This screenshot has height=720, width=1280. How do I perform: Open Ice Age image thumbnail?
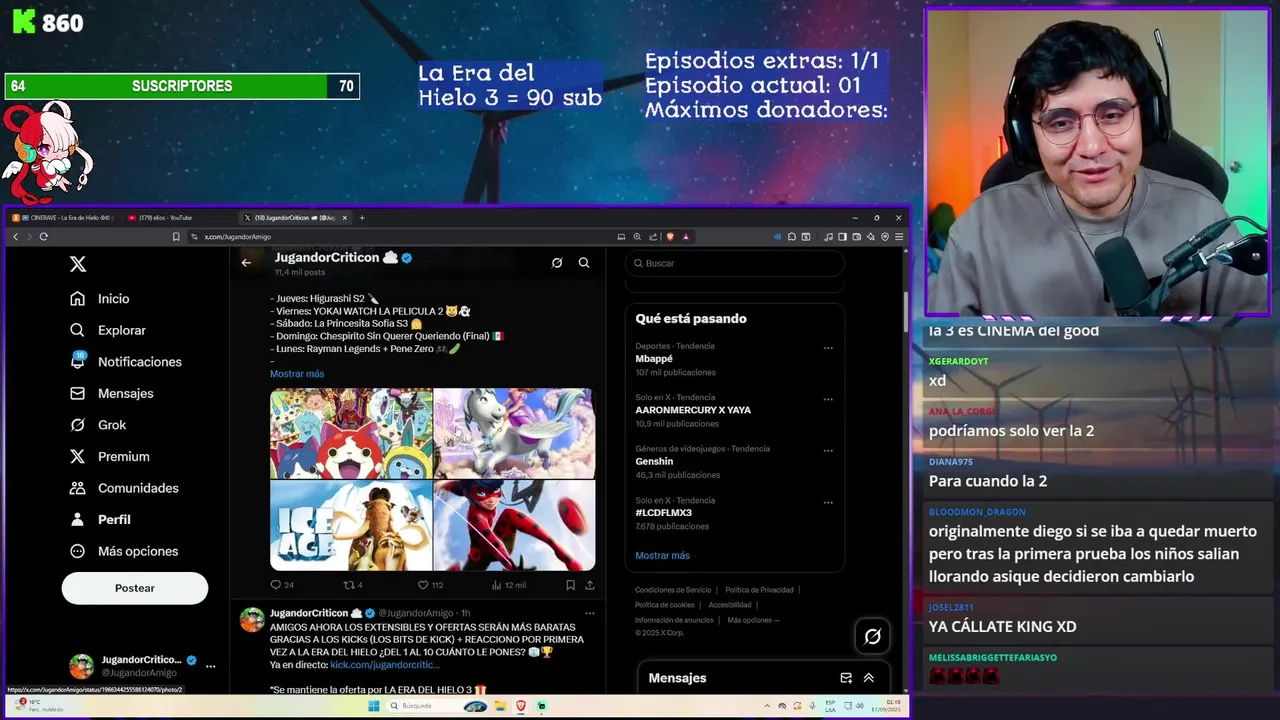(x=351, y=525)
